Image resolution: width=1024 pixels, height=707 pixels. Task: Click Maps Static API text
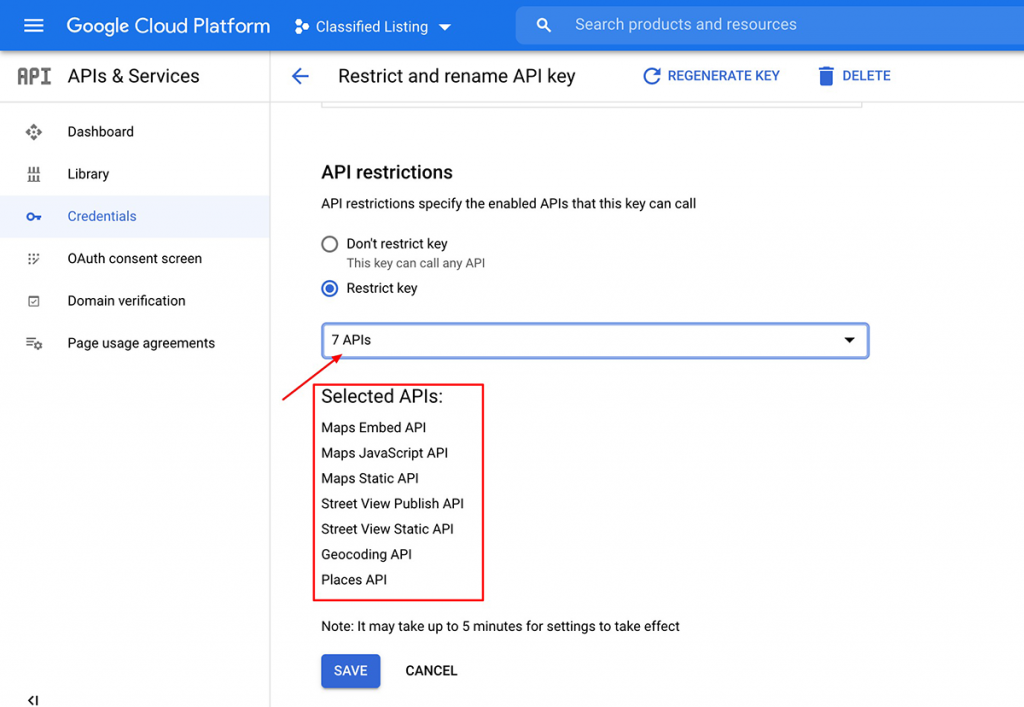click(x=370, y=479)
